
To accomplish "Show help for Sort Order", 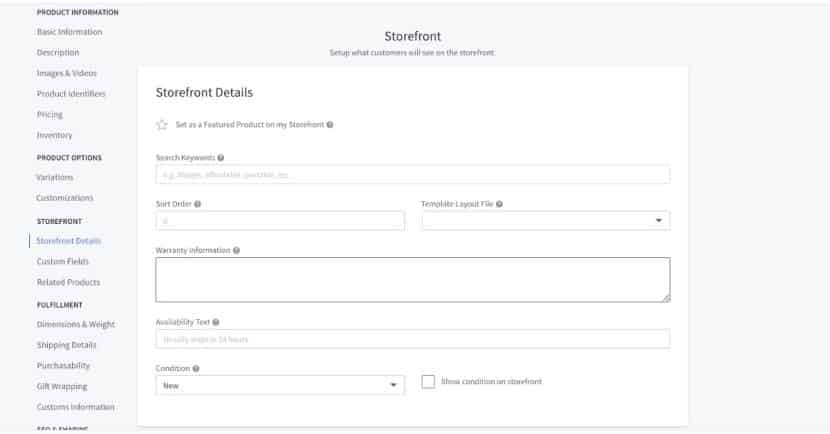I will 197,204.
